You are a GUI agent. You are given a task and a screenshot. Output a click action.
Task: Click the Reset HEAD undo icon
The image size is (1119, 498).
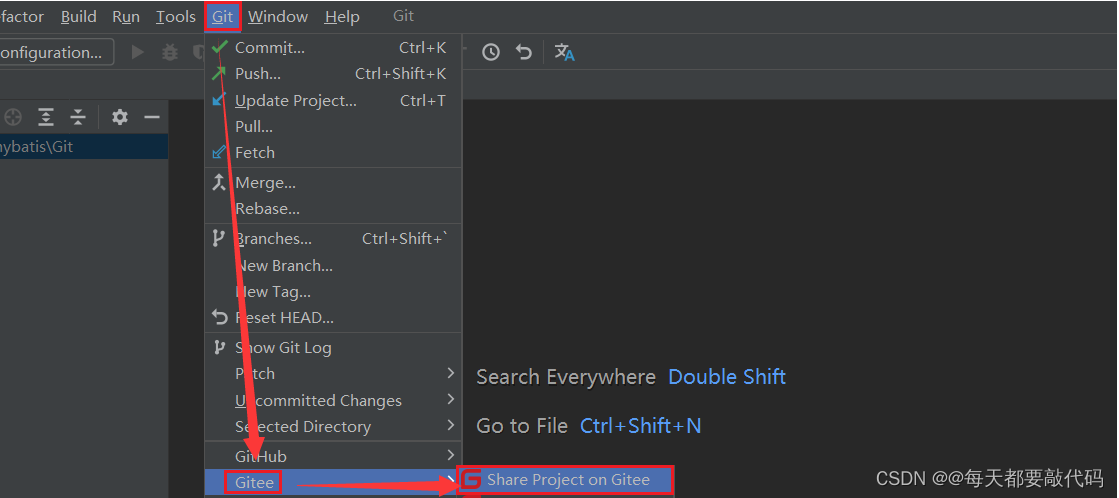pos(220,317)
